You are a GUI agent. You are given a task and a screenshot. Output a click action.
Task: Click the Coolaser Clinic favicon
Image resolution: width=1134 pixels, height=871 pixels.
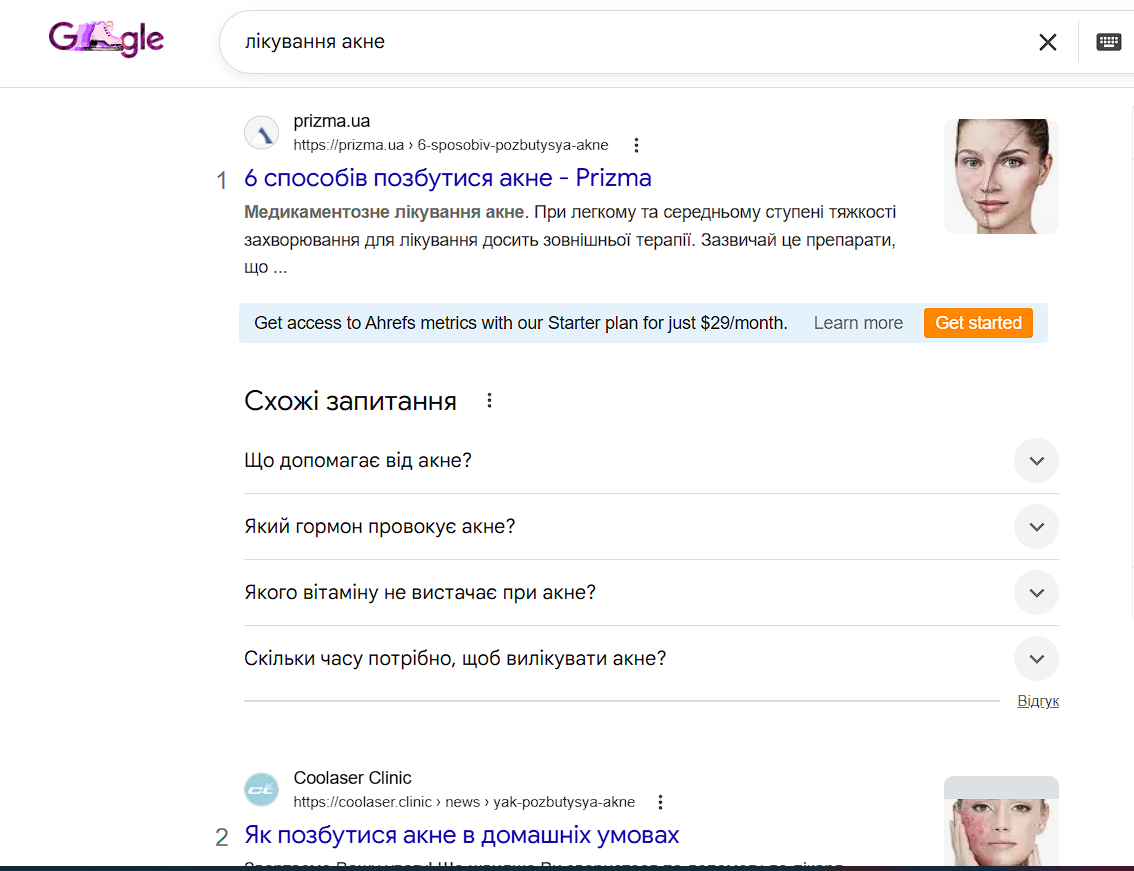click(x=261, y=789)
